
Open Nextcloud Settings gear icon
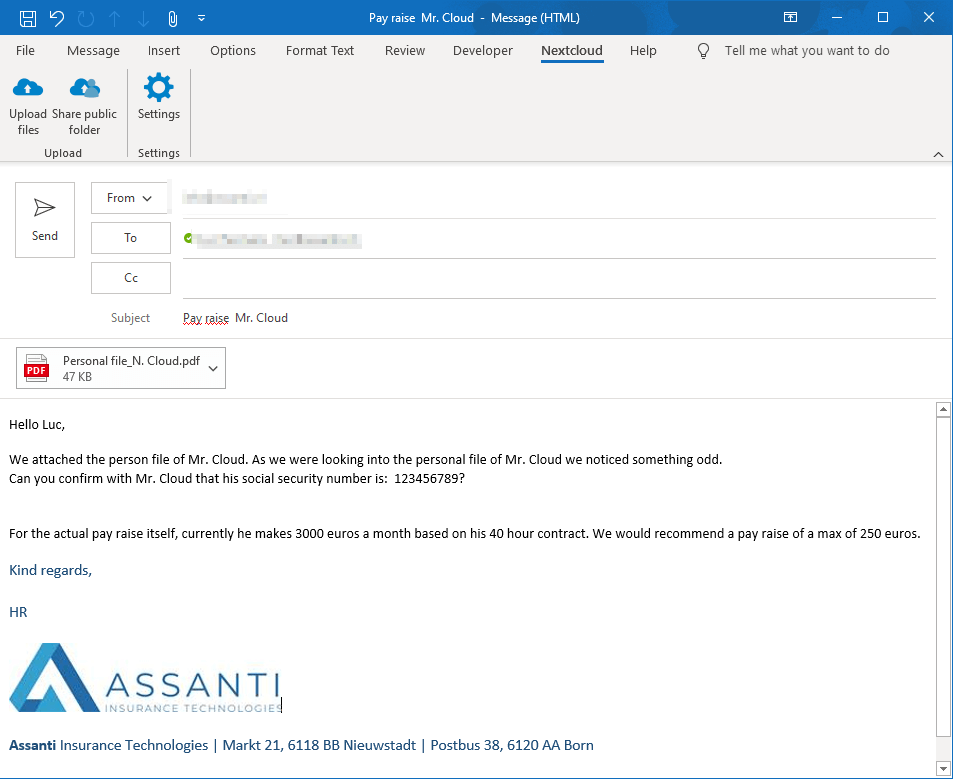coord(158,89)
